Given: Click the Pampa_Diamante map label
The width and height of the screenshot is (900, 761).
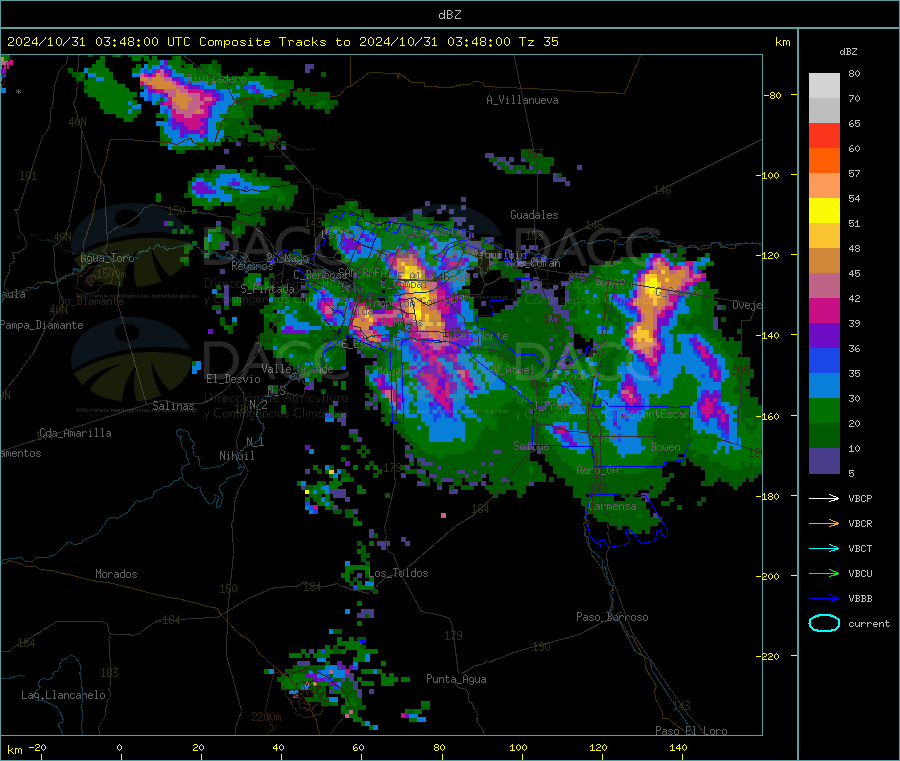Looking at the screenshot, I should point(41,325).
